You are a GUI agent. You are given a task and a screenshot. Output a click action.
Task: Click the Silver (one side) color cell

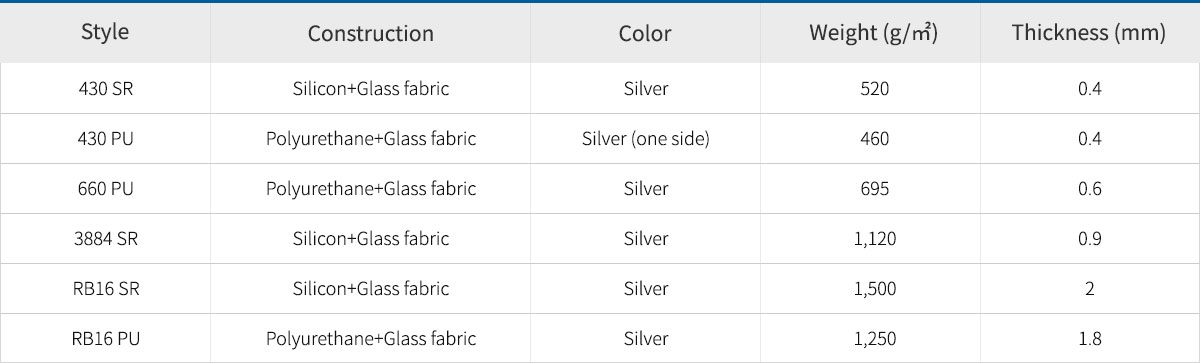pyautogui.click(x=645, y=139)
